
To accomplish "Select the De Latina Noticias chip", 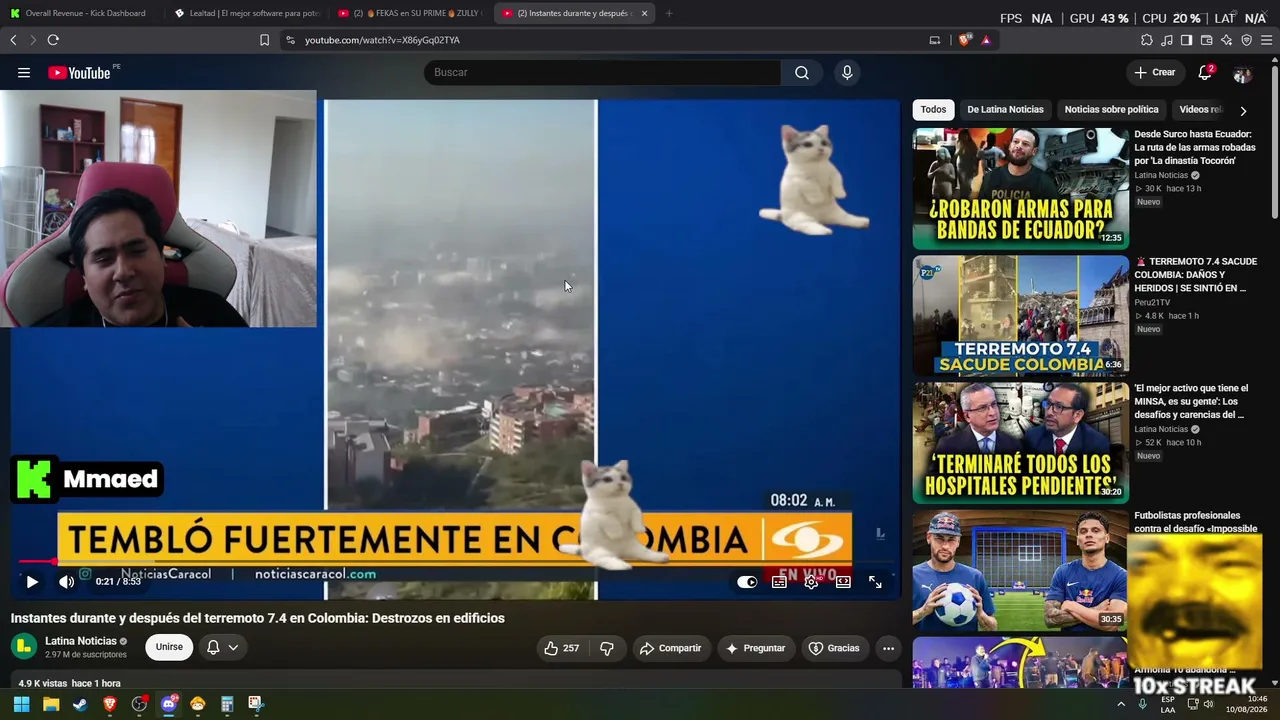I will coord(1005,110).
